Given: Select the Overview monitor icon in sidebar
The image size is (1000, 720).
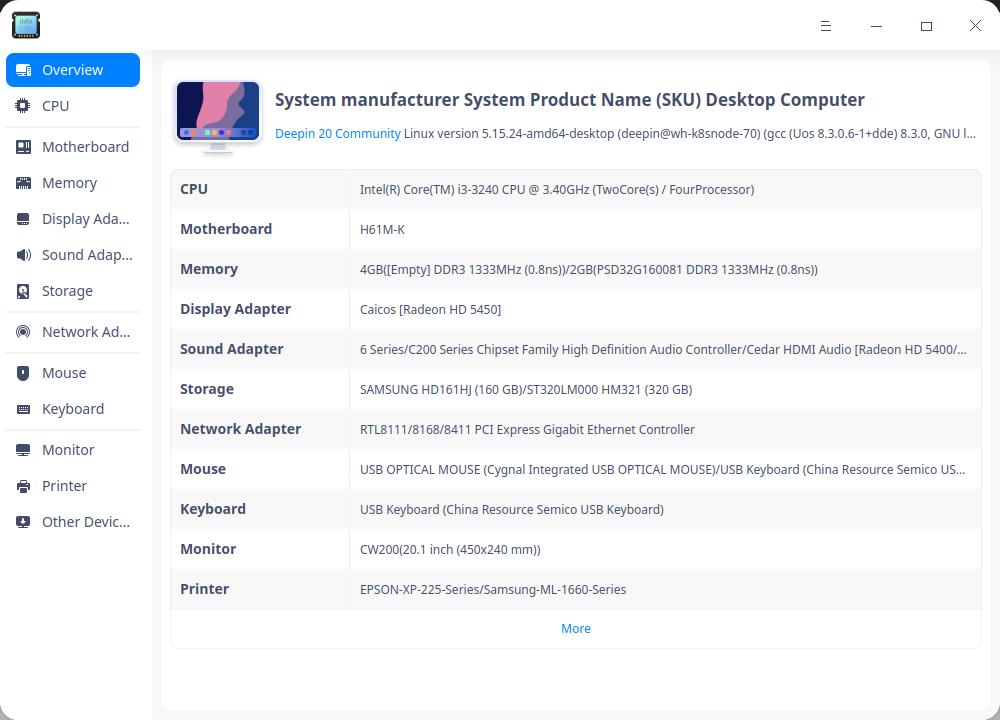Looking at the screenshot, I should [24, 70].
